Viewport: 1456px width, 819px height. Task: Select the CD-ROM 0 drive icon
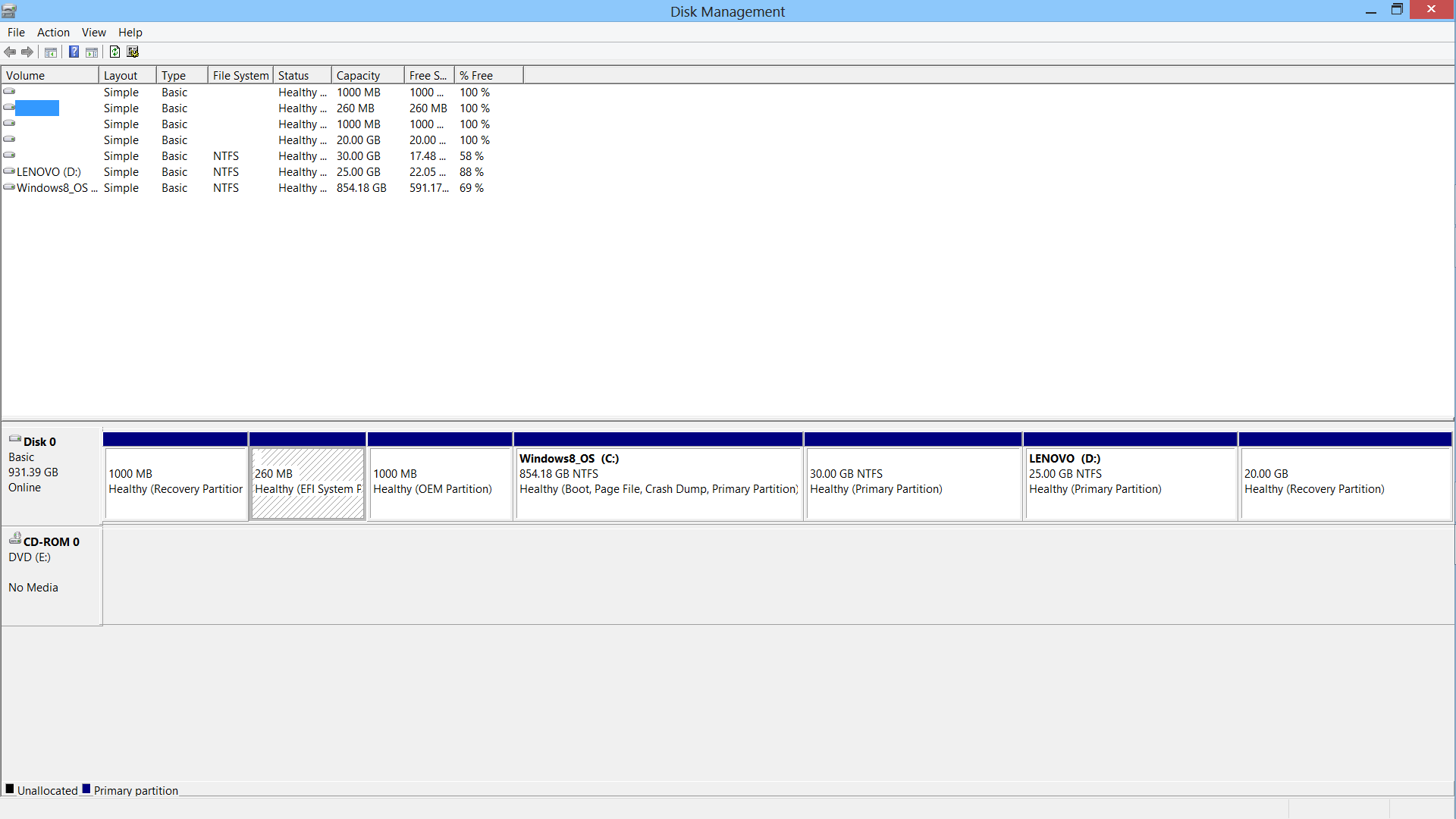coord(14,538)
